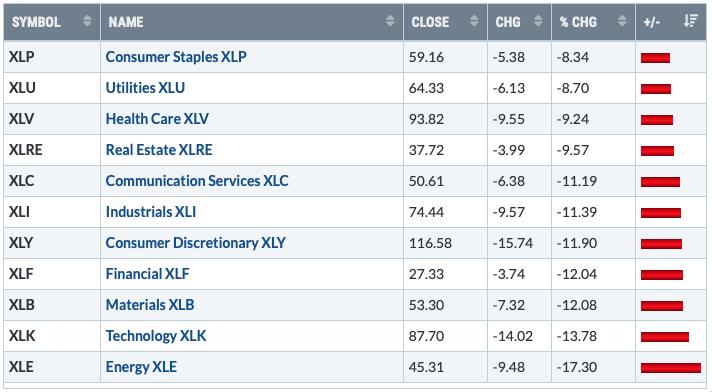Sort by CHG column arrows icon
Image resolution: width=712 pixels, height=392 pixels.
pos(538,21)
